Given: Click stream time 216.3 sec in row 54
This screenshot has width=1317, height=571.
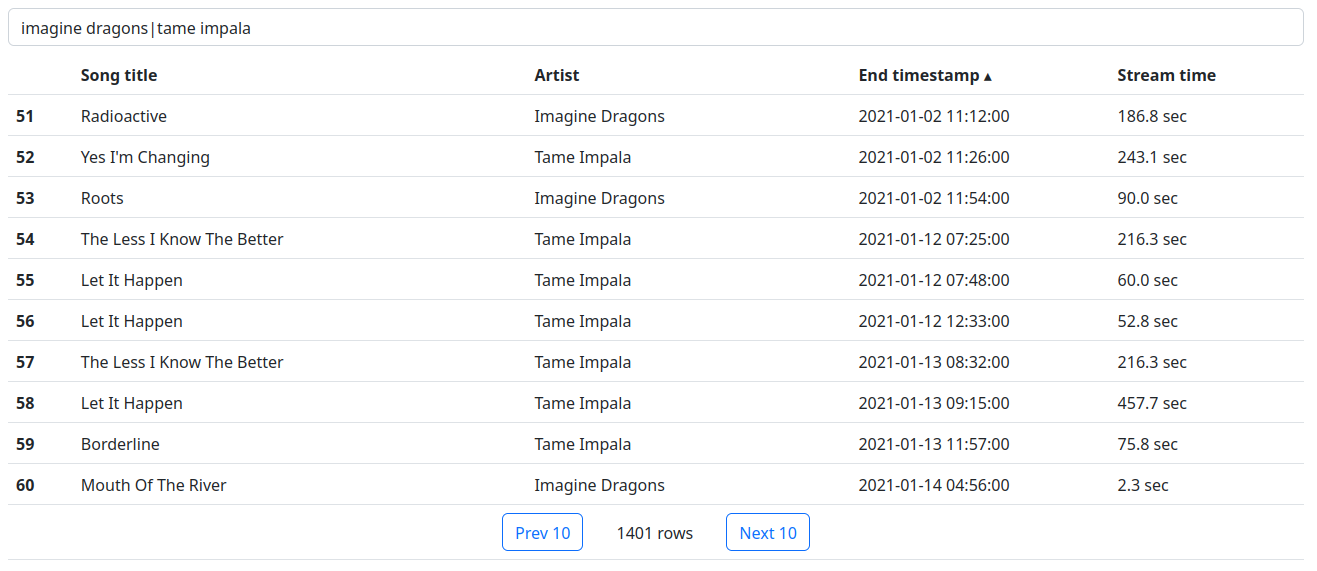Looking at the screenshot, I should click(1152, 239).
